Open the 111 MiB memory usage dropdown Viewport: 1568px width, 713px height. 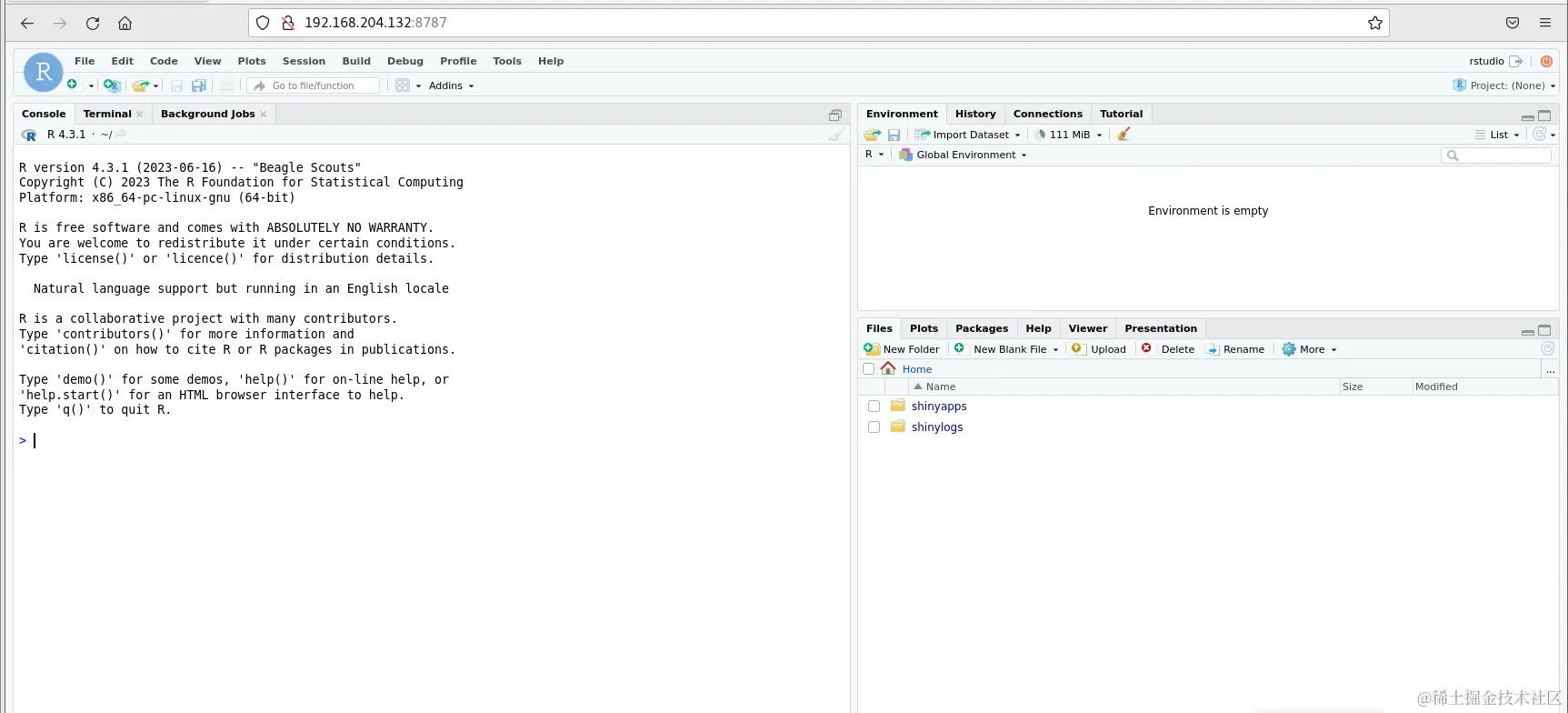click(x=1069, y=135)
